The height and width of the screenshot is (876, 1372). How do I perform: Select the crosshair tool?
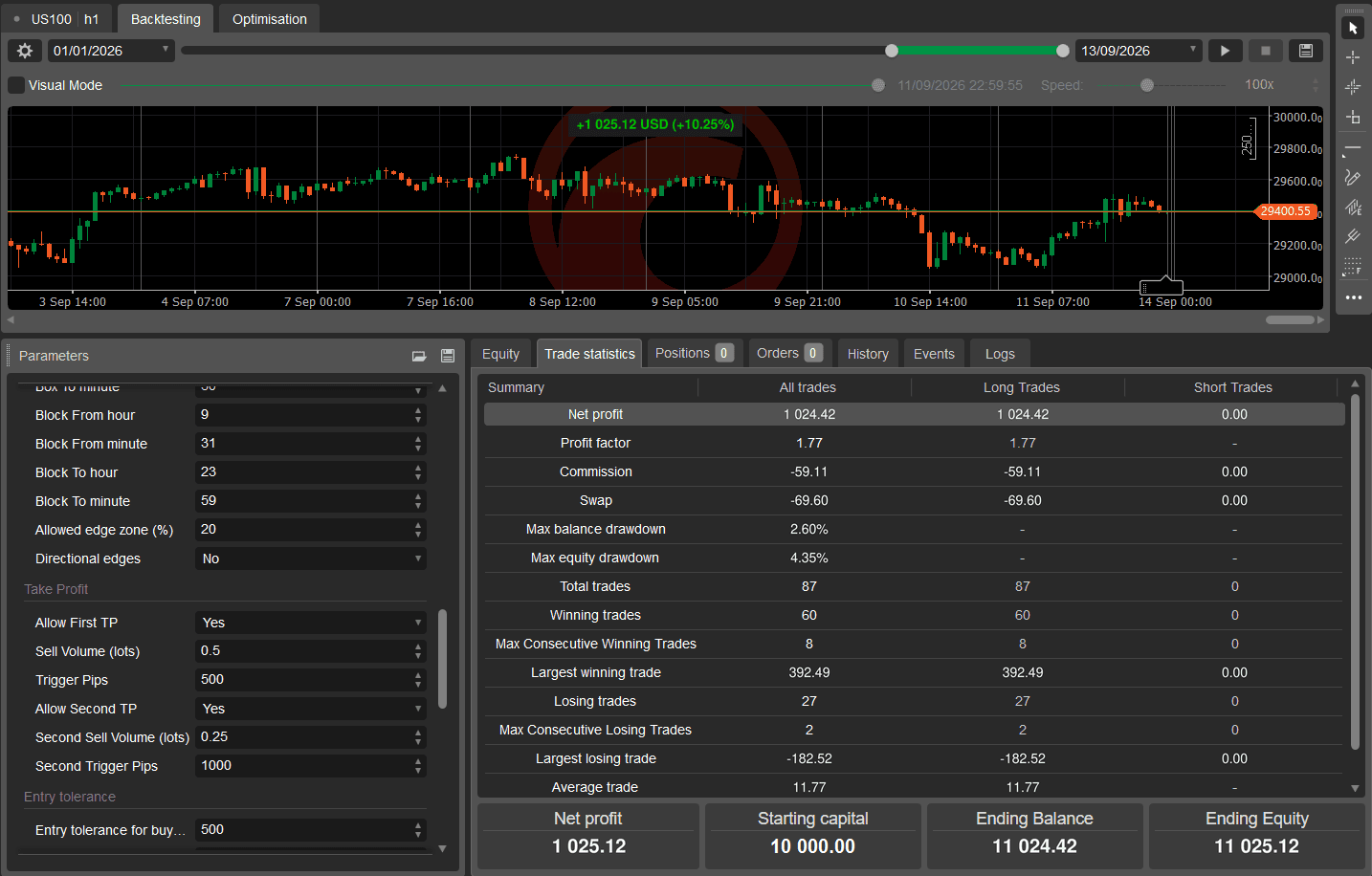[1353, 57]
